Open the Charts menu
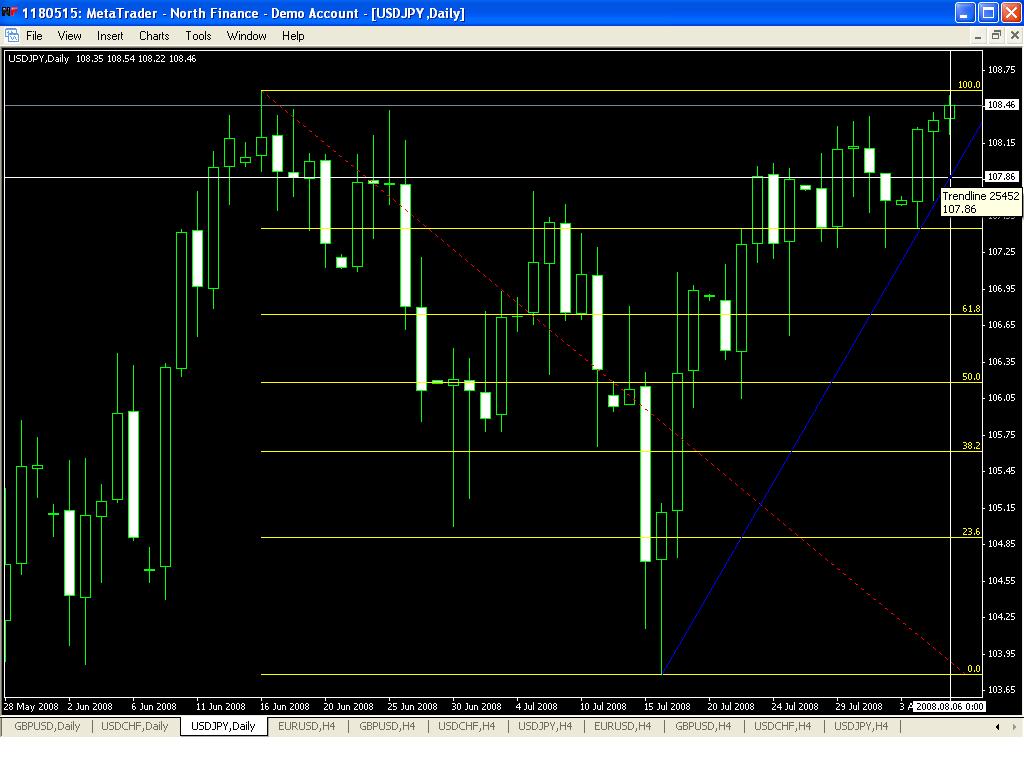The width and height of the screenshot is (1024, 768). [154, 36]
